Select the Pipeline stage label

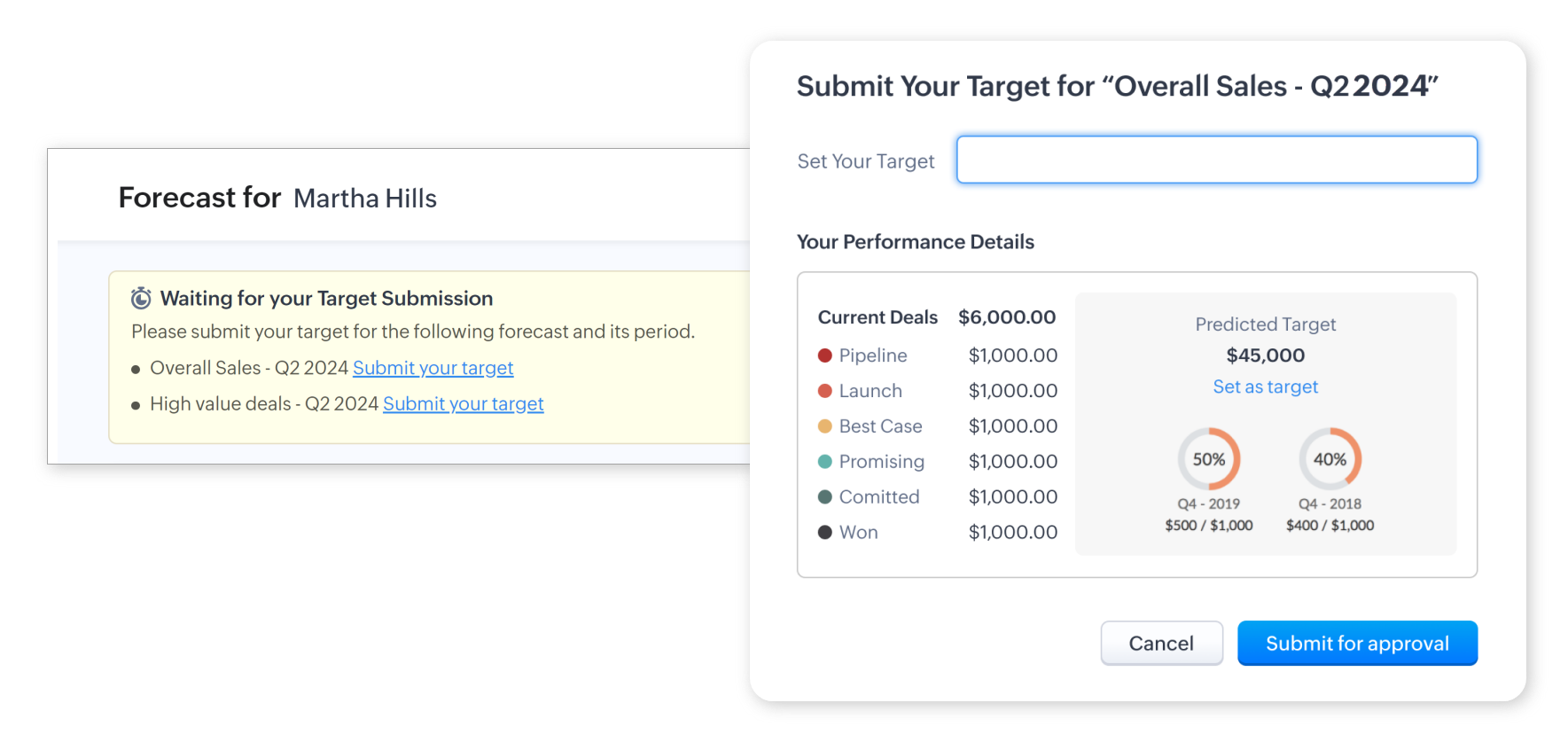pos(872,355)
